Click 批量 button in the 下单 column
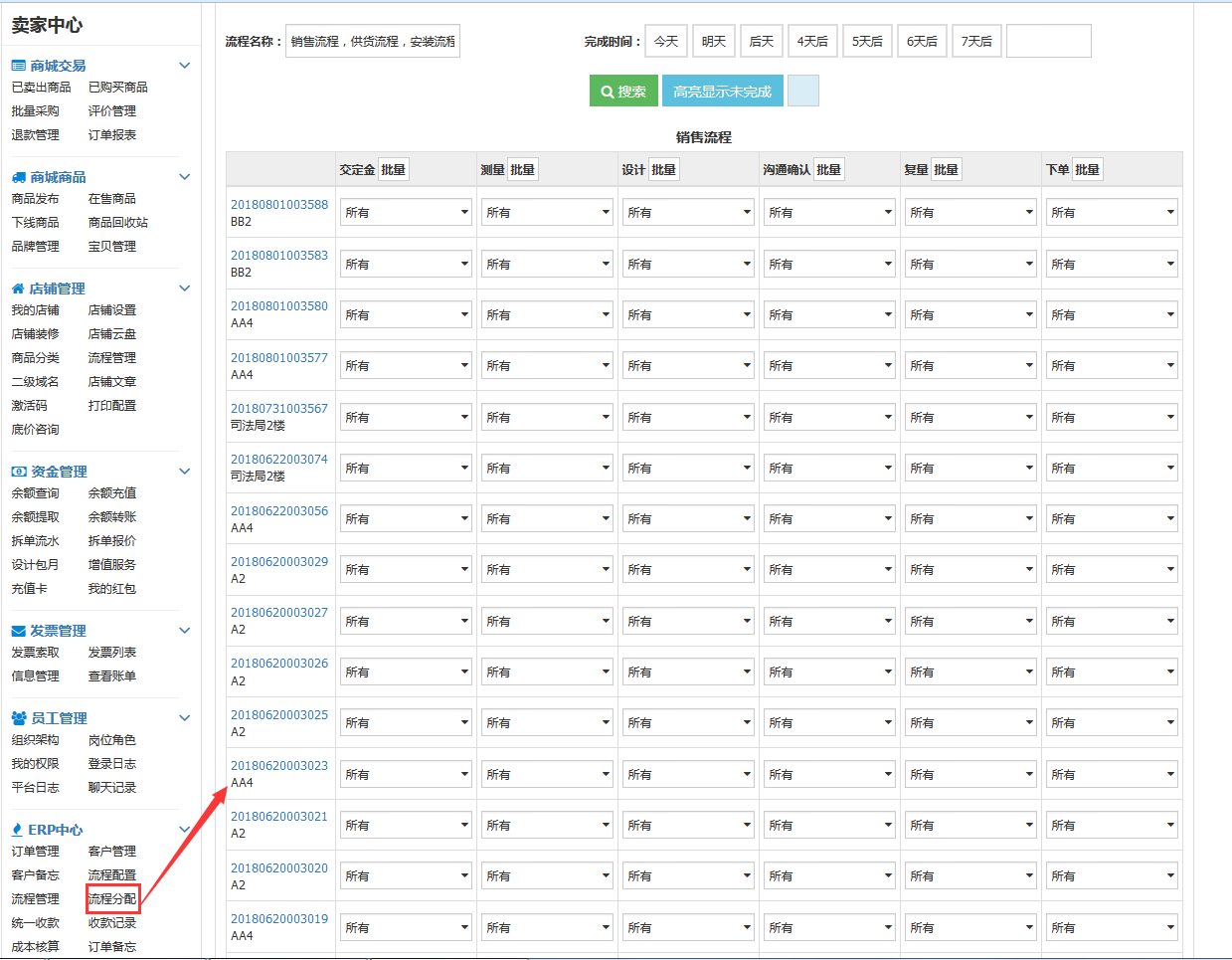1232x960 pixels. point(1088,170)
